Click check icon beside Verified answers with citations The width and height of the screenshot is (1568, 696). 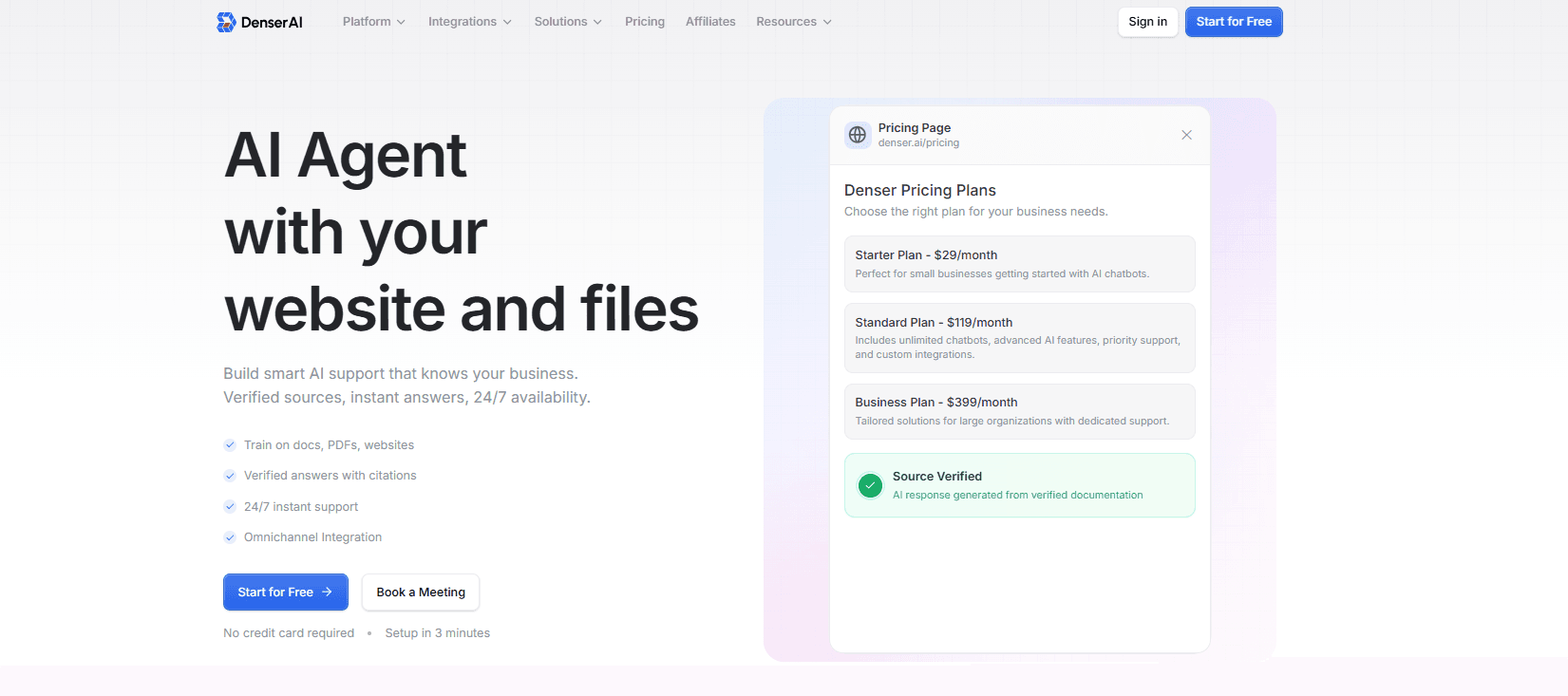pyautogui.click(x=230, y=476)
